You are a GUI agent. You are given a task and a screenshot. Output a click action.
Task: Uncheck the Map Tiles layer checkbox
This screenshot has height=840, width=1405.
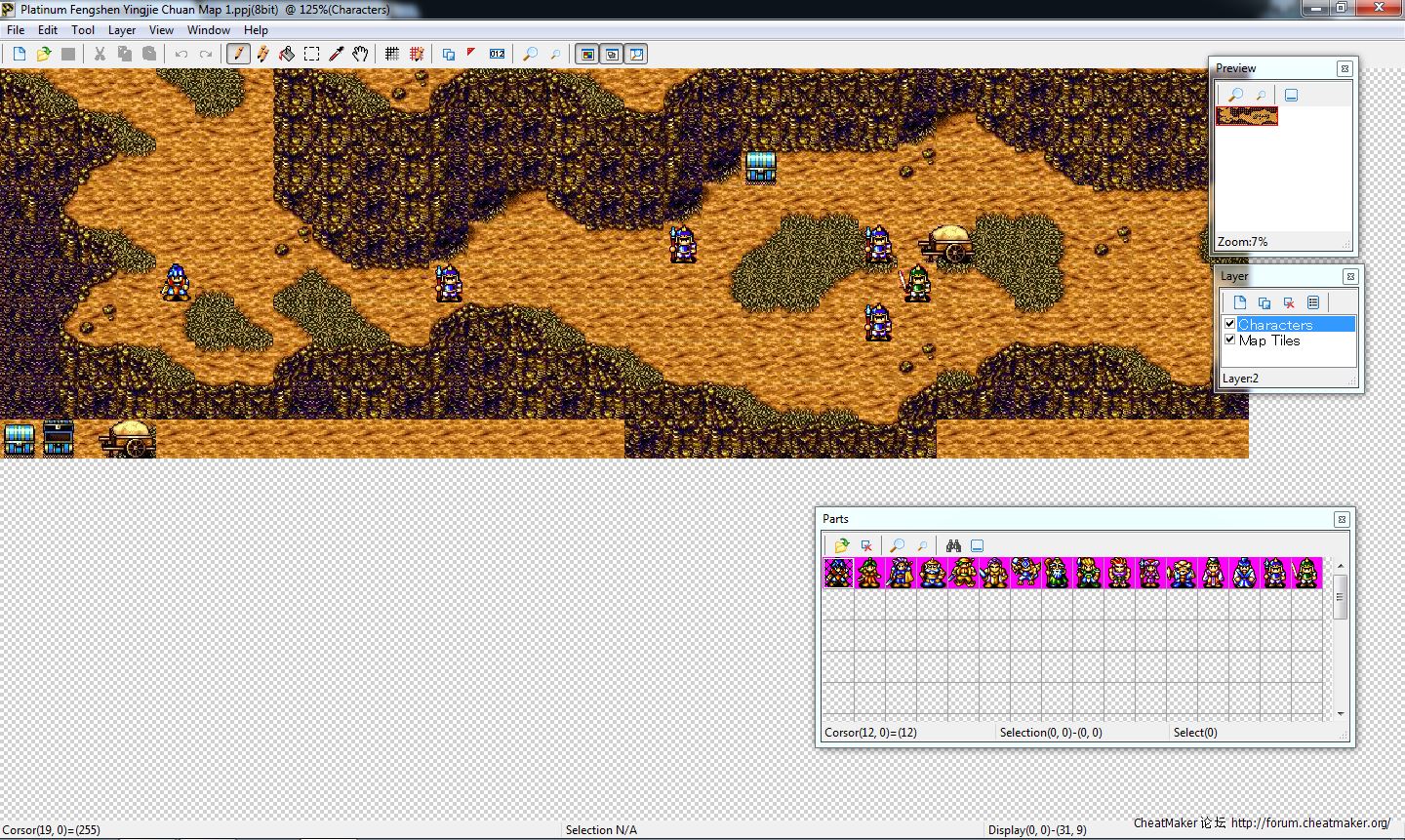point(1230,340)
